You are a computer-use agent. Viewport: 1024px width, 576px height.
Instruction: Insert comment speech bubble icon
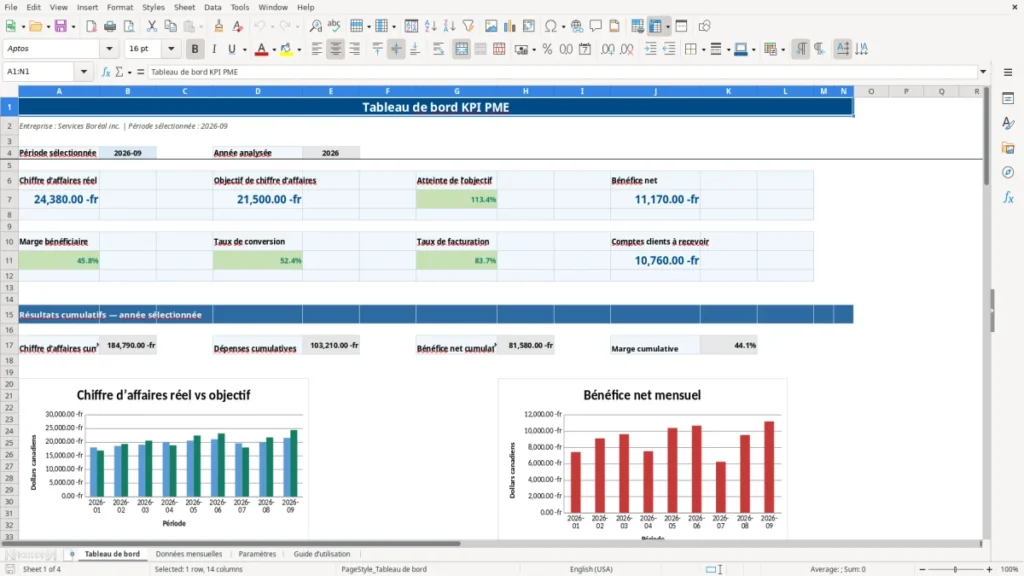(x=596, y=26)
